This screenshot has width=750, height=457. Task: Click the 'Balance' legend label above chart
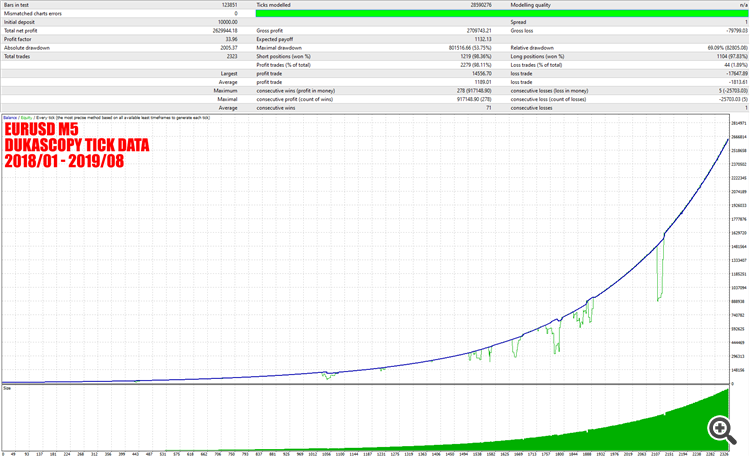[10, 118]
